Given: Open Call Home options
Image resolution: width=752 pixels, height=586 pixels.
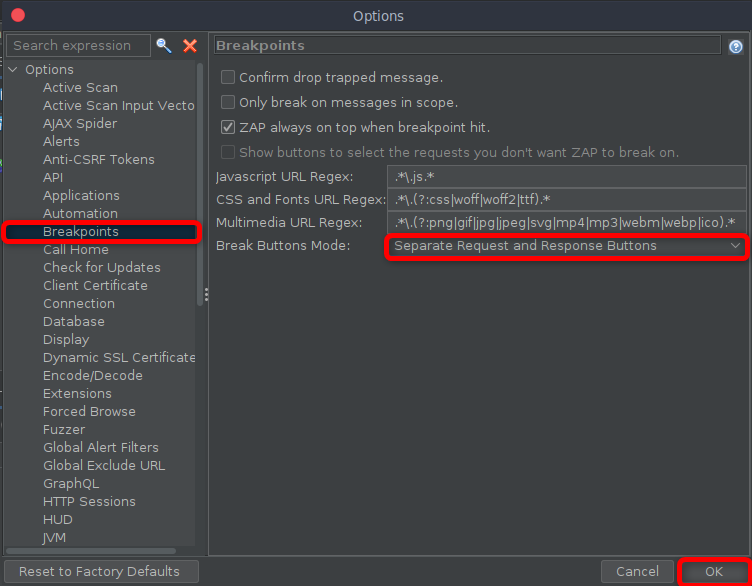Looking at the screenshot, I should coord(76,249).
